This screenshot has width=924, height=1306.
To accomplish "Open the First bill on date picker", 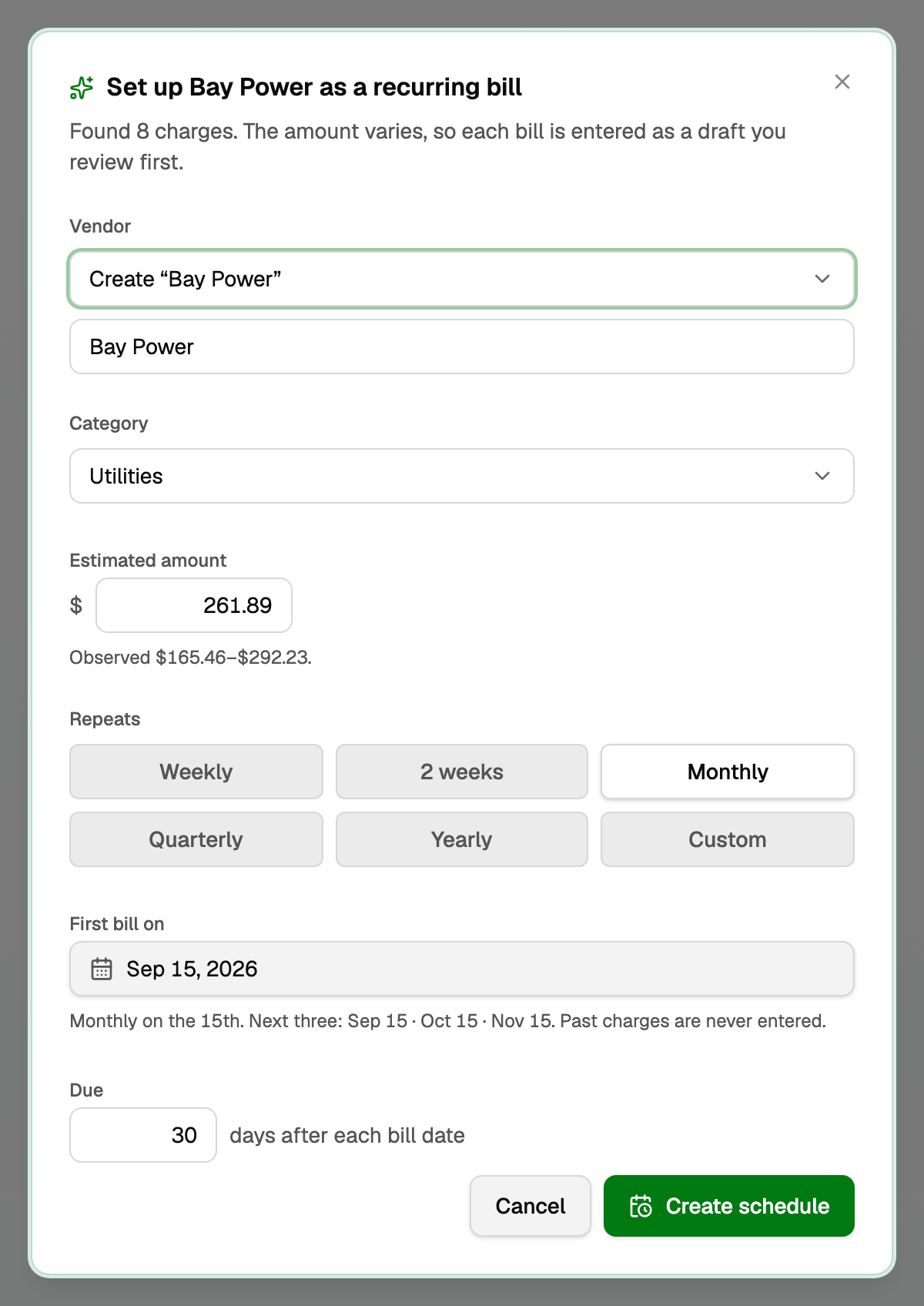I will (462, 969).
